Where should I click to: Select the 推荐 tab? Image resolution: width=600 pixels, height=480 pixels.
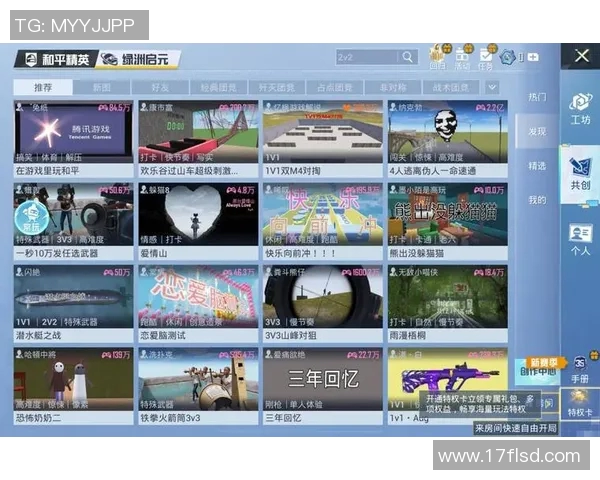pos(43,87)
